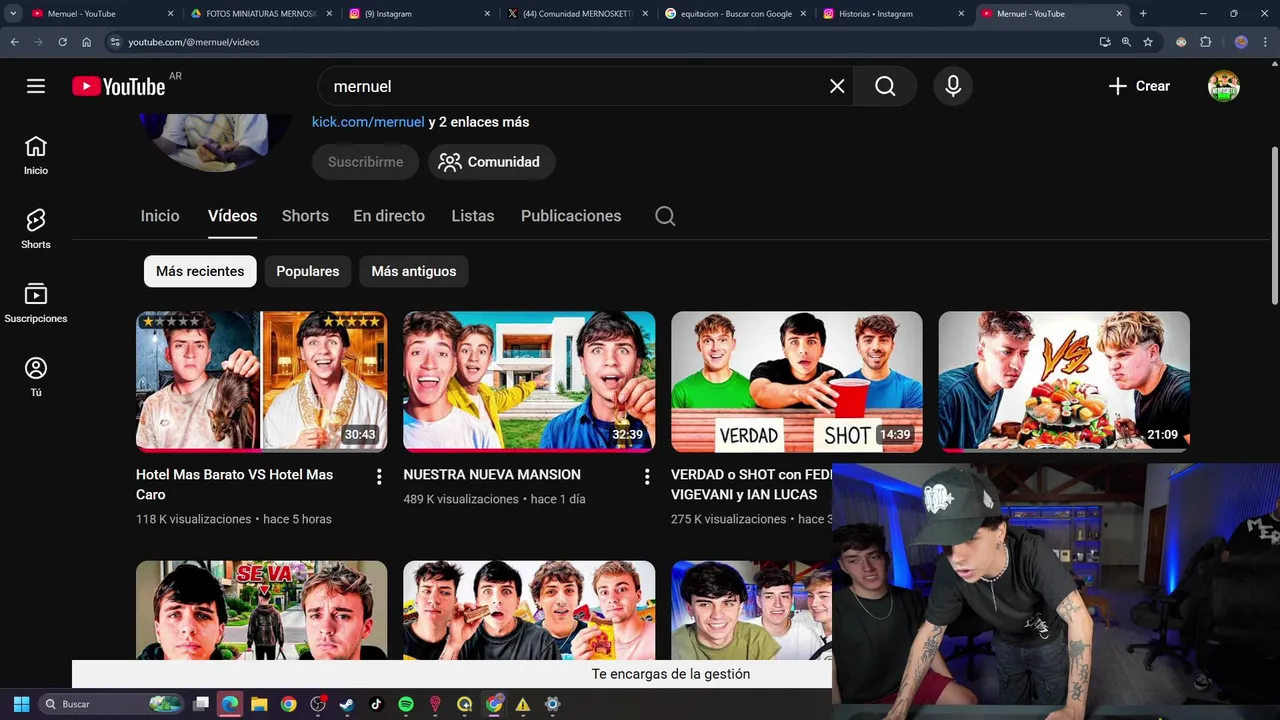
Task: Click 'Hotel Mas Barato VS Hotel Mas Caro' title
Action: pyautogui.click(x=234, y=484)
